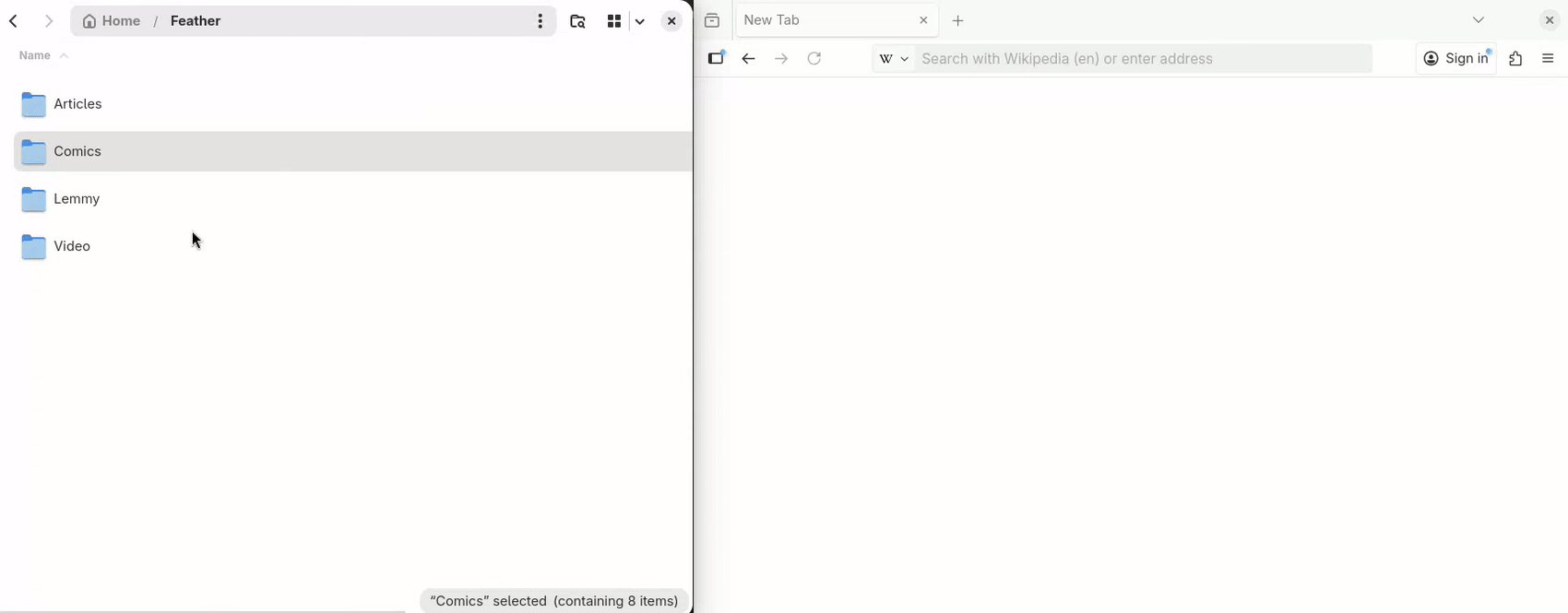Close the New Tab tab
The width and height of the screenshot is (1568, 613).
(923, 20)
